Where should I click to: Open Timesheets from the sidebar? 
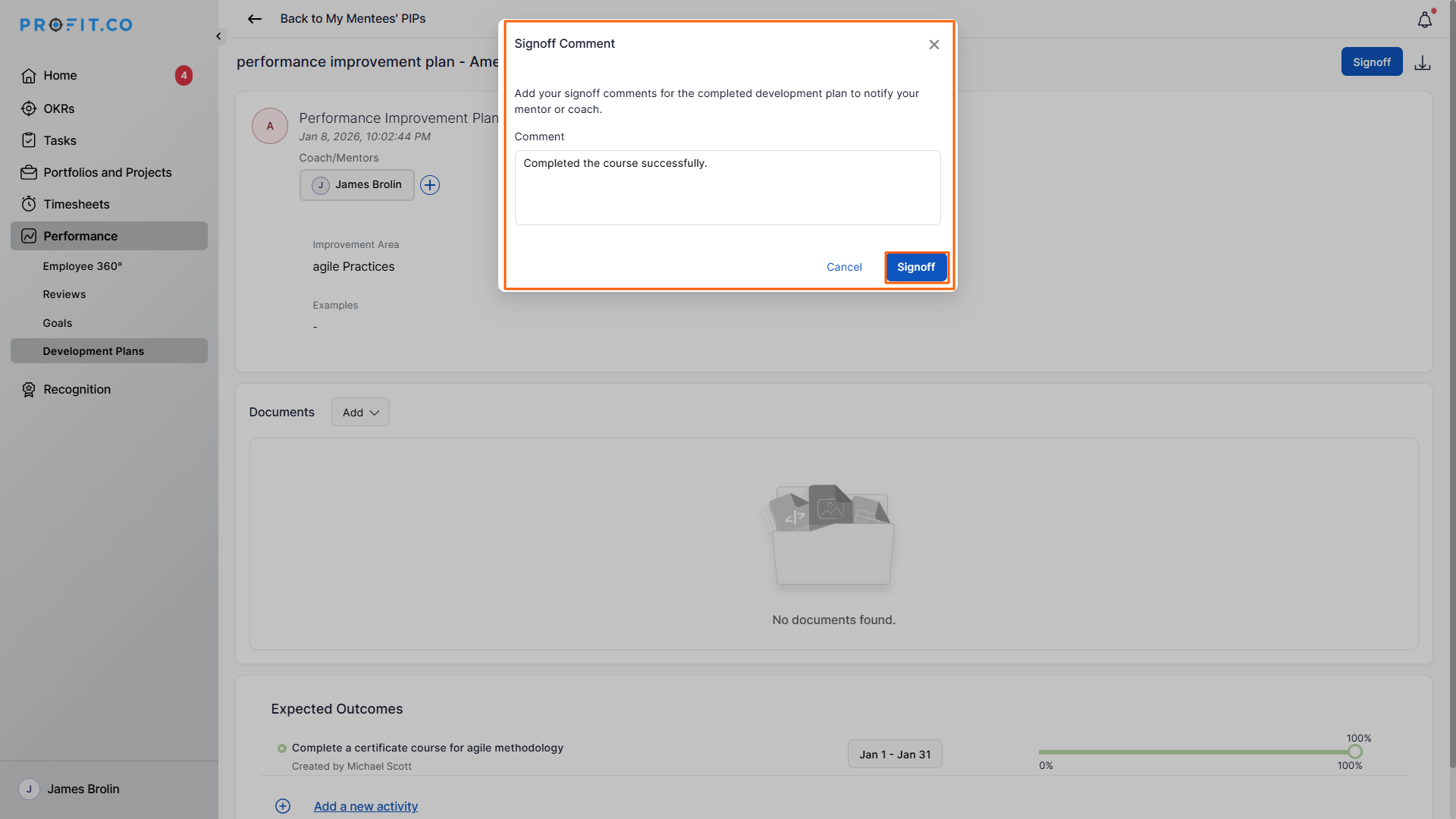[76, 204]
